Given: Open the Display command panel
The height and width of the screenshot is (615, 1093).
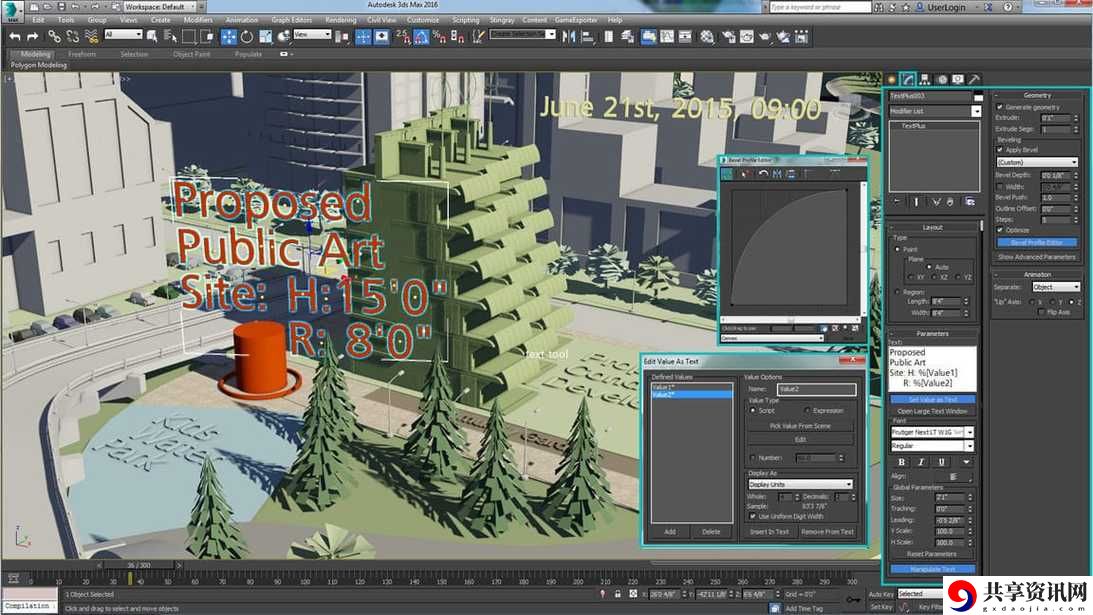Looking at the screenshot, I should (x=958, y=79).
